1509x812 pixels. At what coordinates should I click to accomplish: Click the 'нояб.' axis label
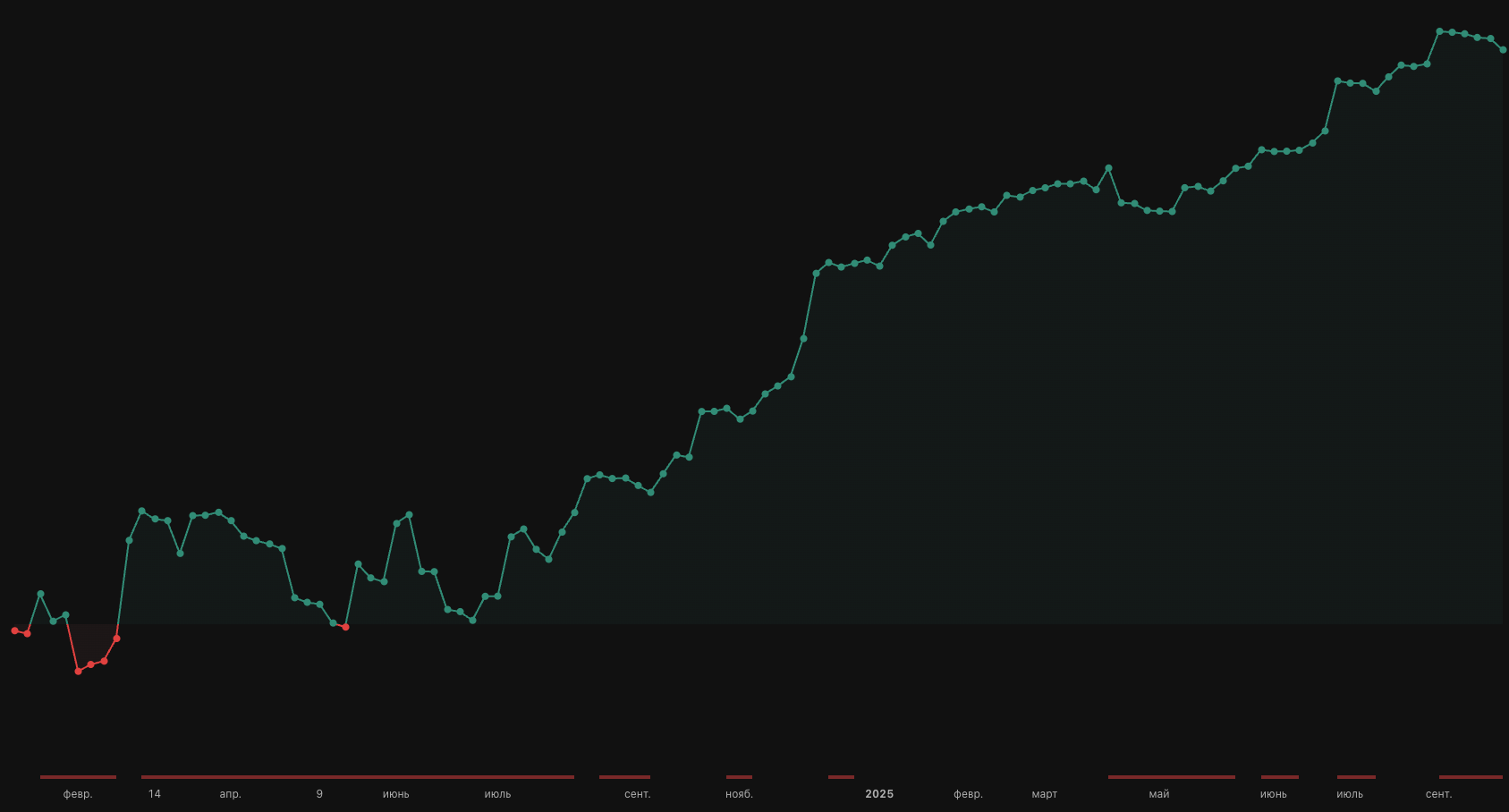739,794
